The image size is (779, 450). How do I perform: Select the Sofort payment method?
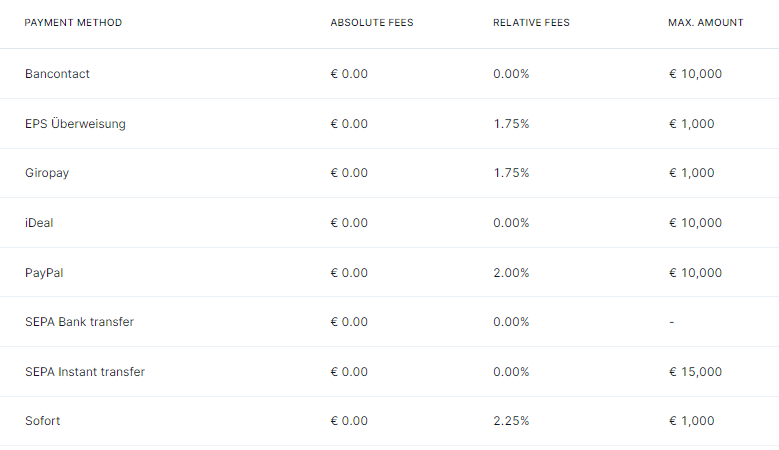pos(390,421)
